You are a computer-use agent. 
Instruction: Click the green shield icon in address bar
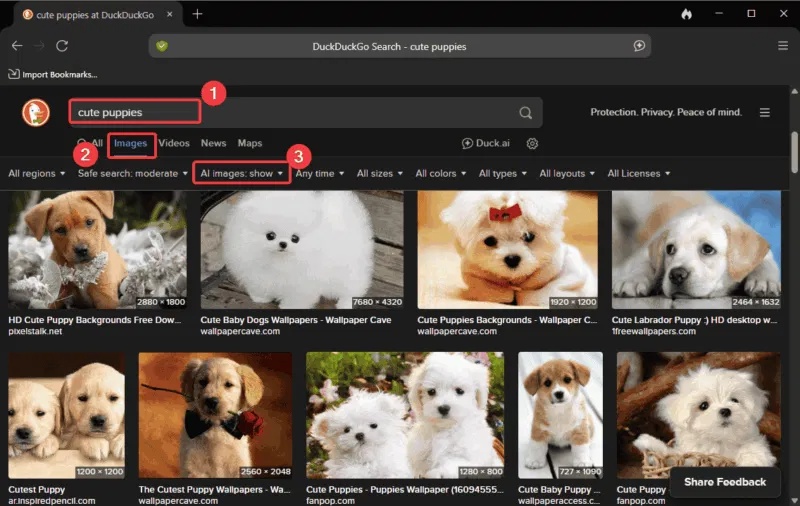point(162,46)
